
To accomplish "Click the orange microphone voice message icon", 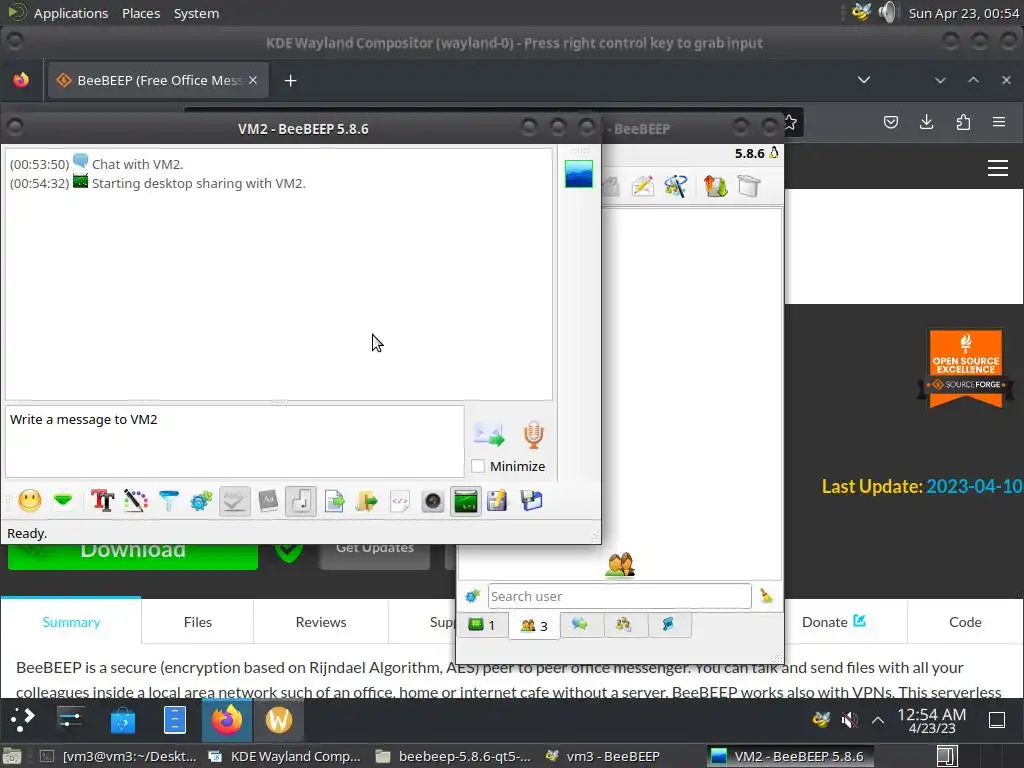I will coord(534,435).
